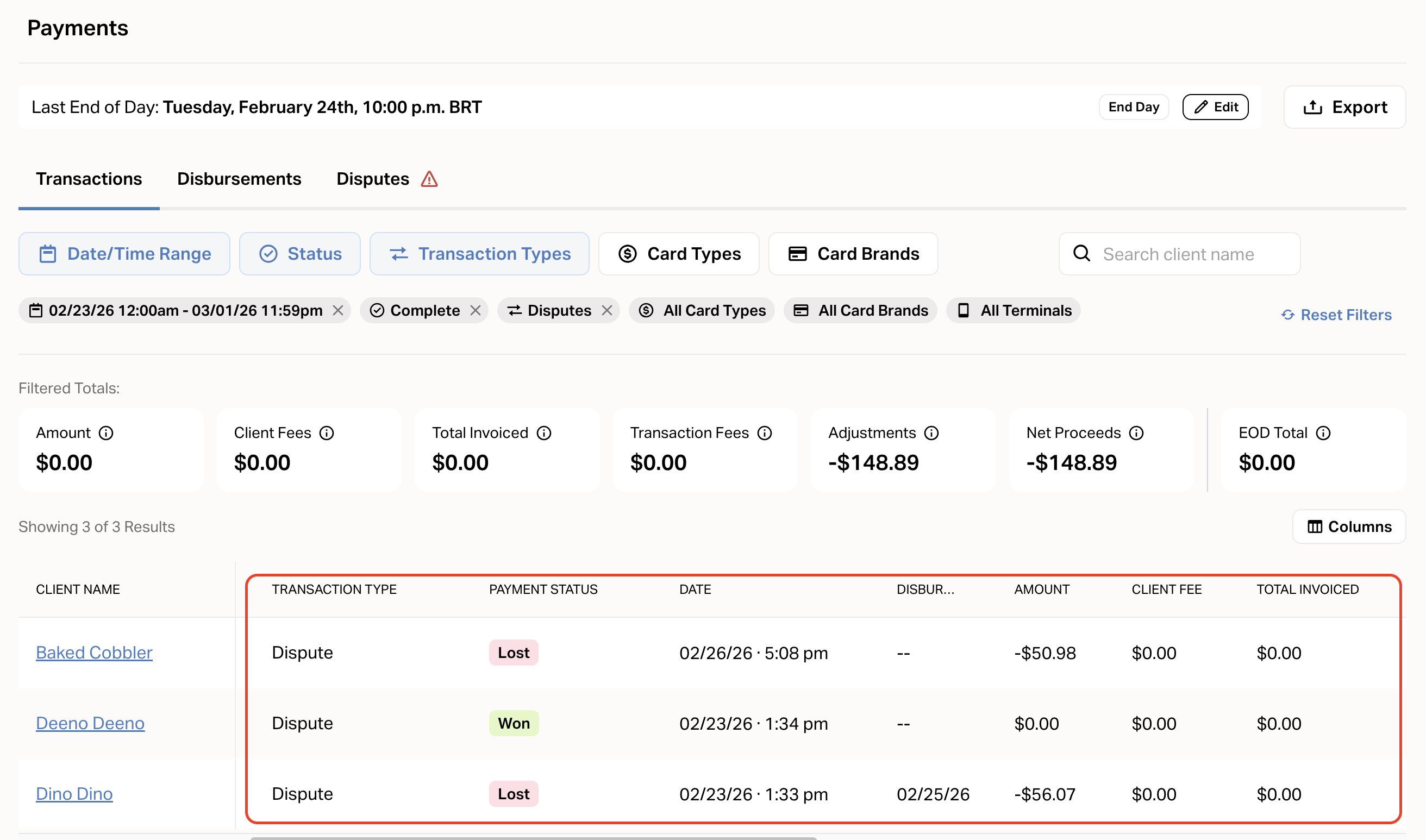Viewport: 1426px width, 840px height.
Task: Open the Status filter dropdown
Action: click(300, 254)
